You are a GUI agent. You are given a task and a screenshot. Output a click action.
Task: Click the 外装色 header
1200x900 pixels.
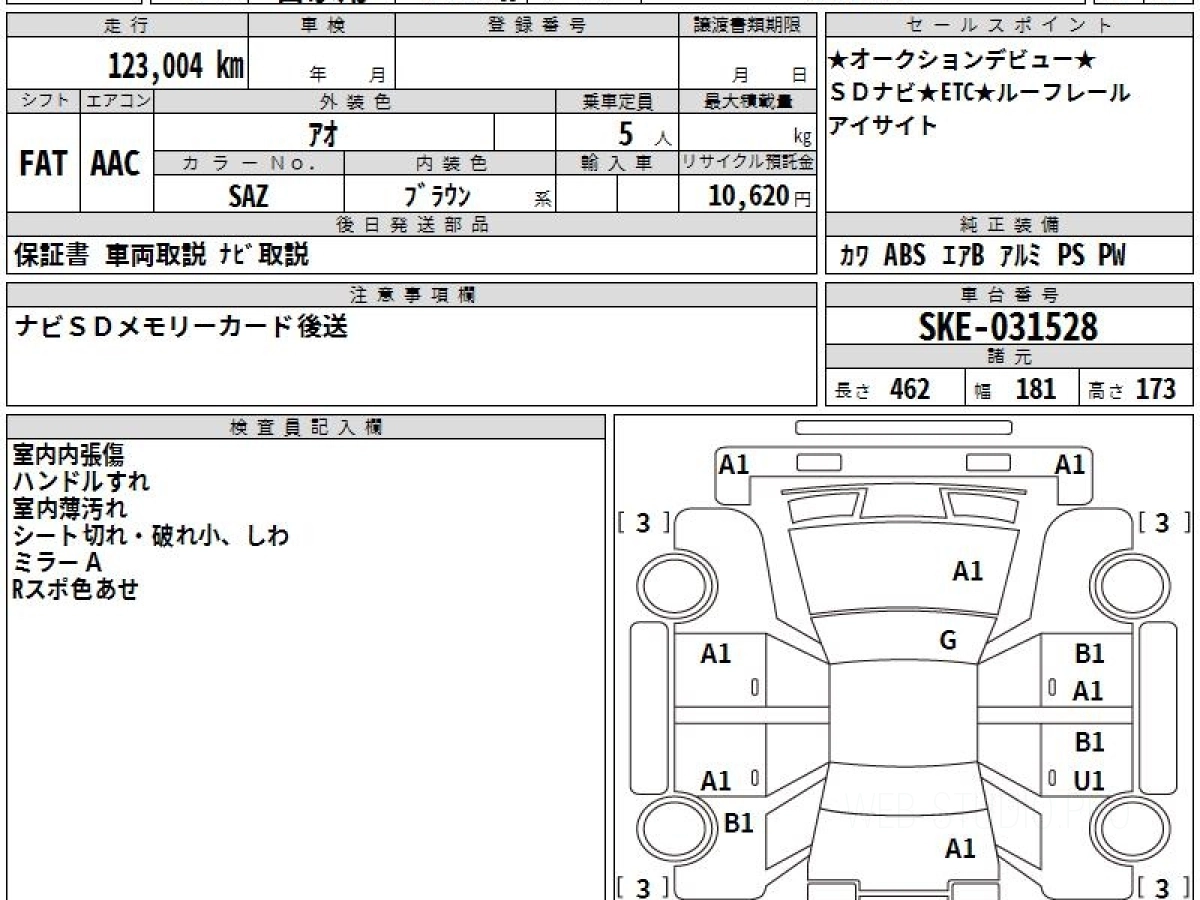pyautogui.click(x=355, y=101)
